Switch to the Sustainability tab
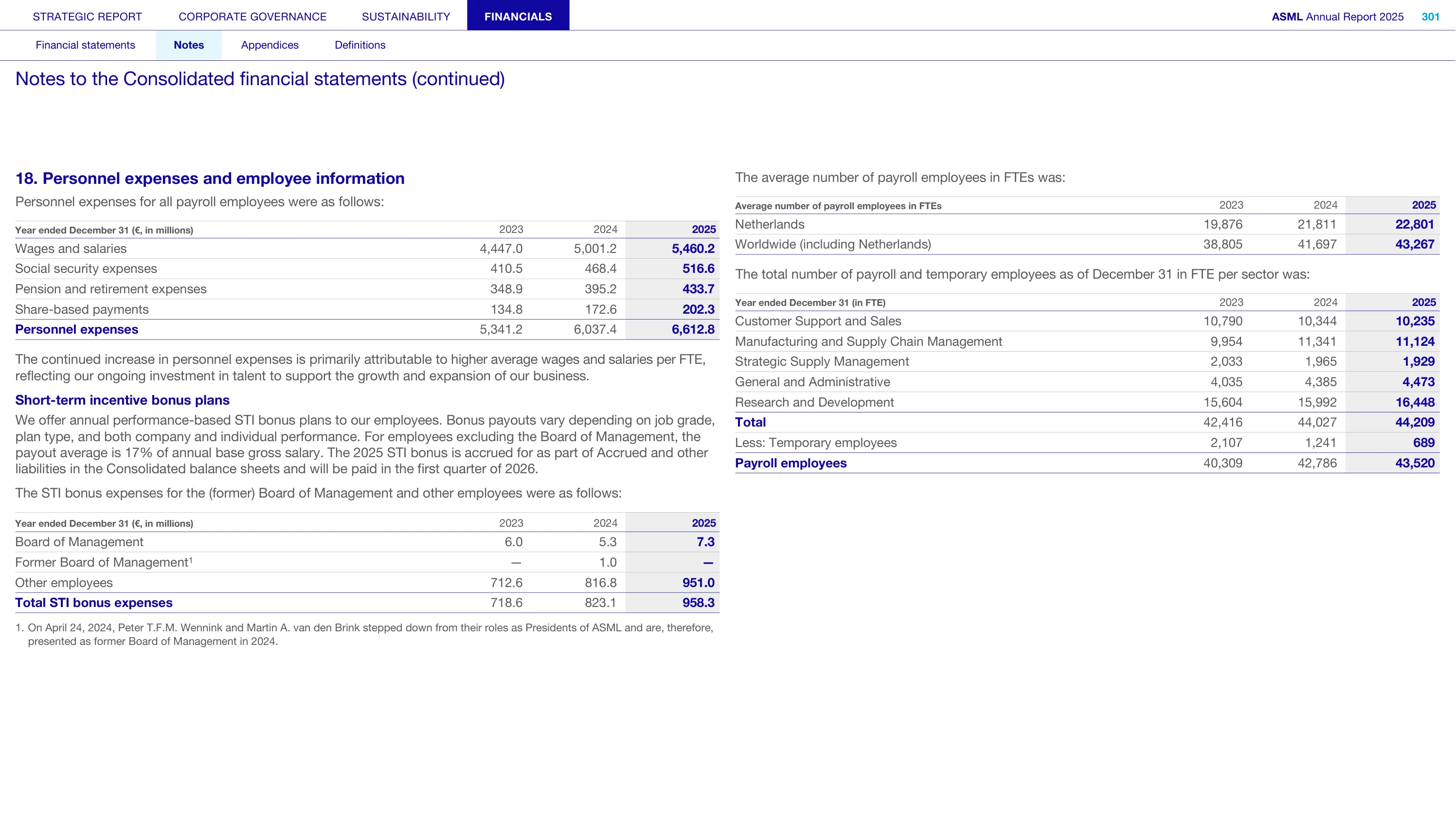Screen dimensions: 1456x820 click(x=406, y=17)
